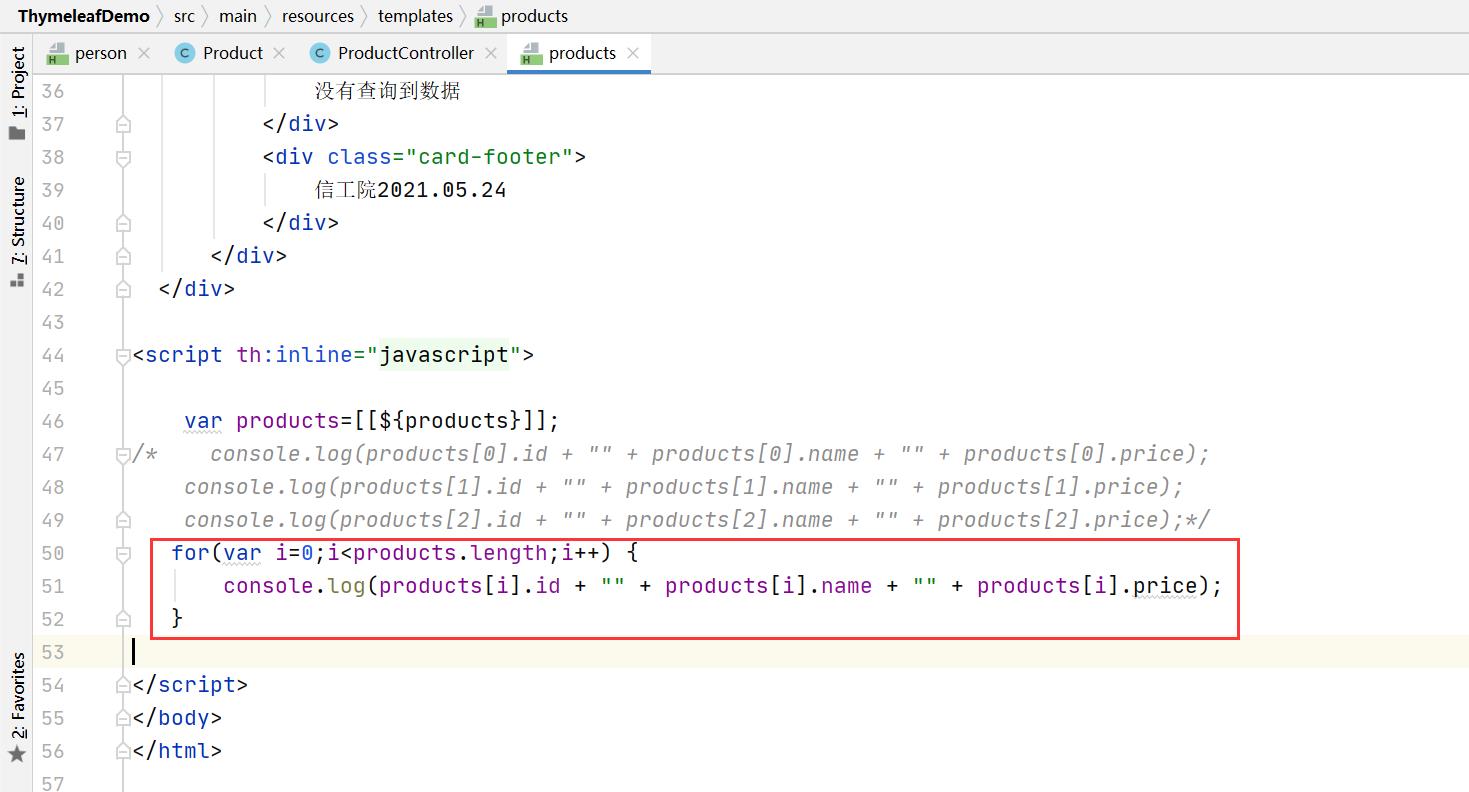Collapse the comment block at line 47
The width and height of the screenshot is (1469, 792).
(123, 454)
